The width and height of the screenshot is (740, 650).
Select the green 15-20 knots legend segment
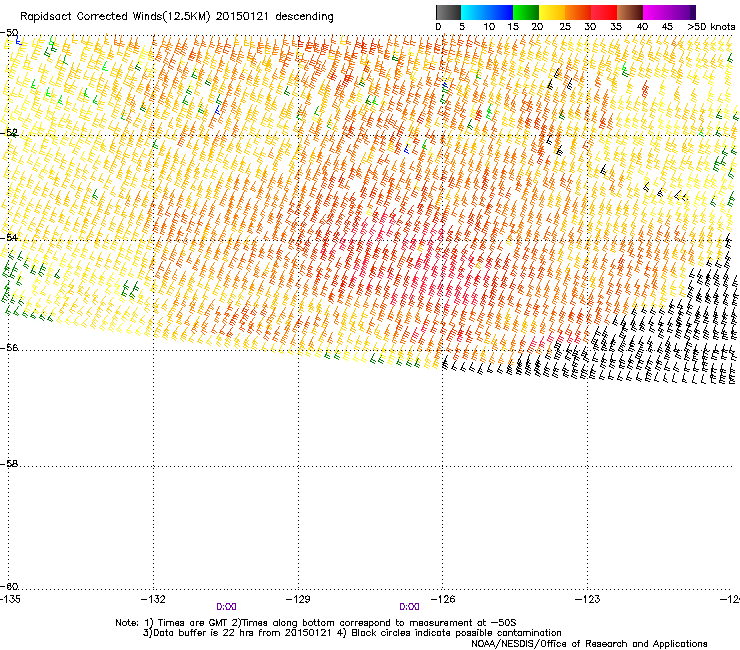(526, 12)
